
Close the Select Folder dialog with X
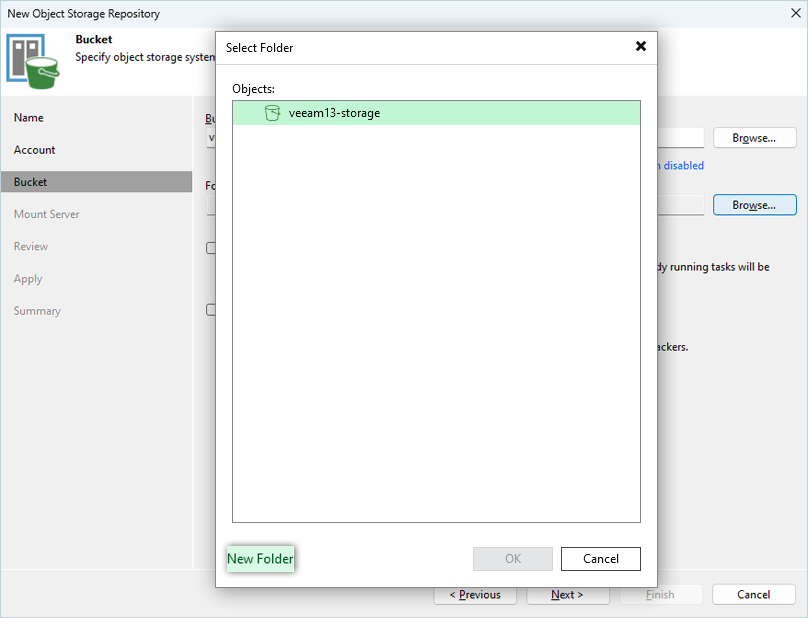[x=640, y=47]
